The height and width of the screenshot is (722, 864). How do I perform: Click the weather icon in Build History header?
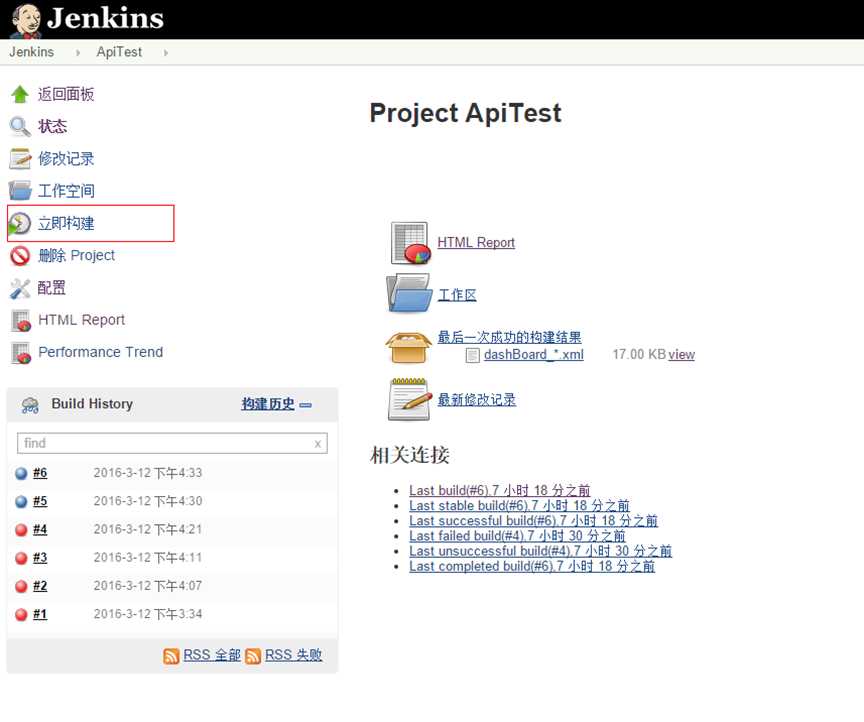tap(30, 405)
